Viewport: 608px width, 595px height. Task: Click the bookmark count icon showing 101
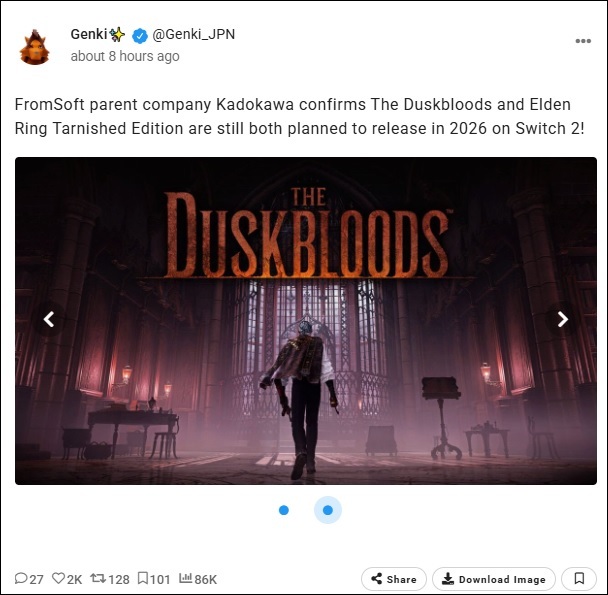143,578
